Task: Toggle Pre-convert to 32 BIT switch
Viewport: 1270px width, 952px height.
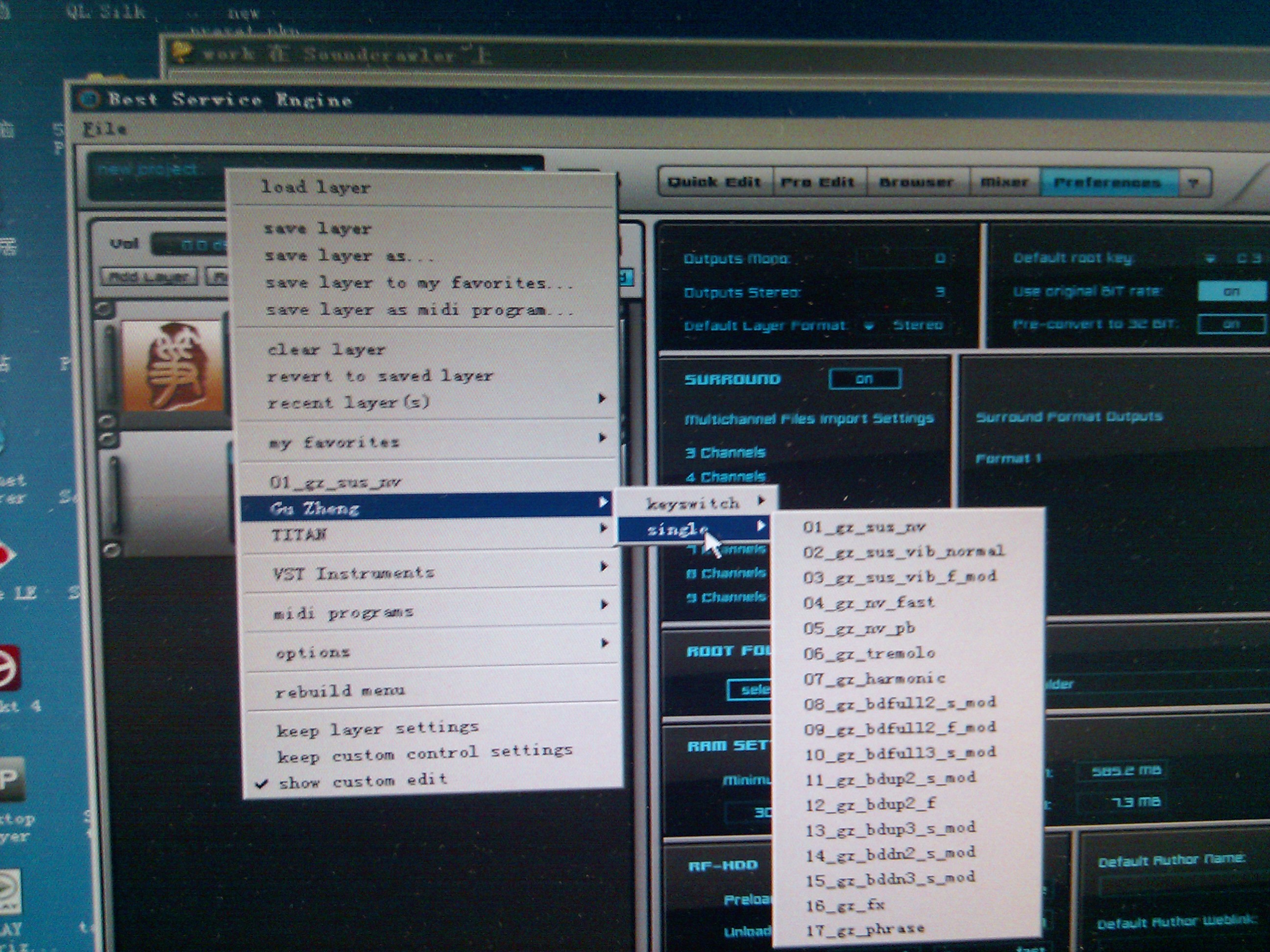Action: 1230,324
